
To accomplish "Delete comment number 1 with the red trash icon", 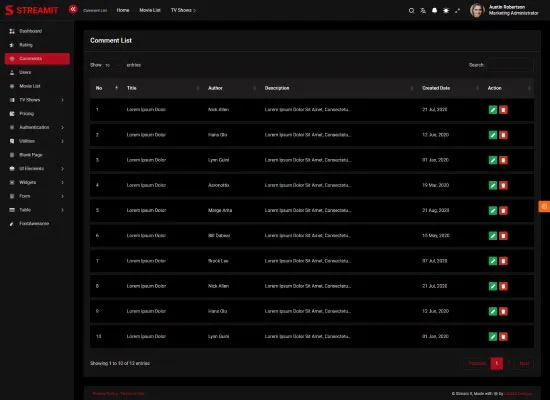I will [503, 110].
